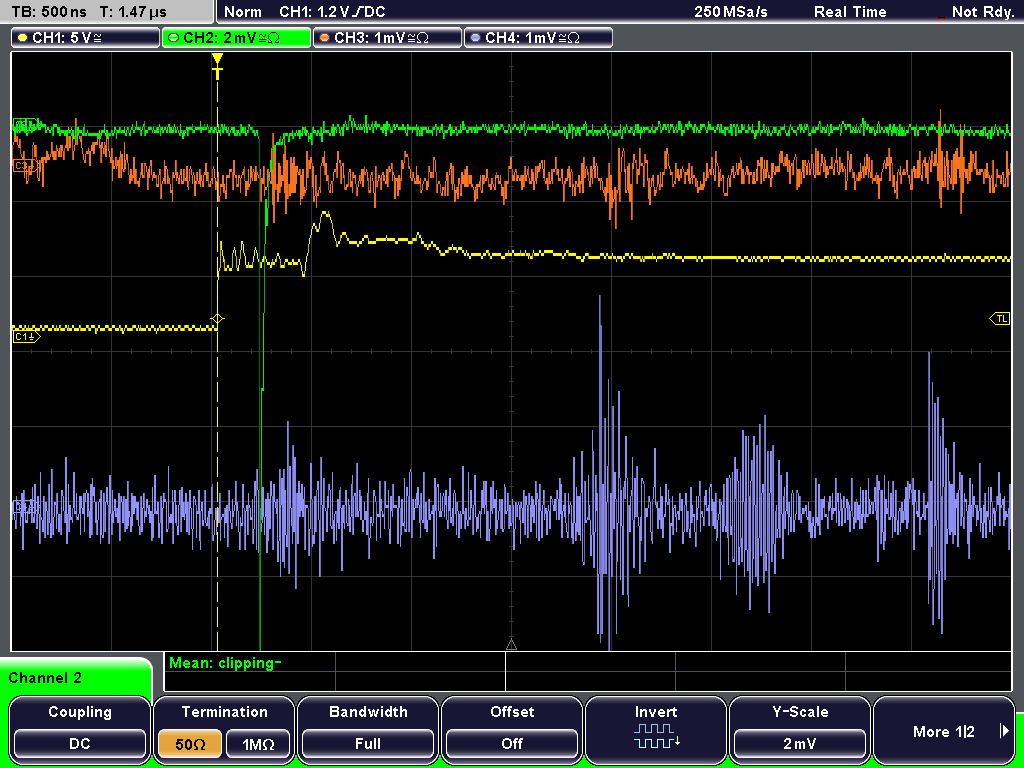Click the Real Time acquisition label

click(850, 12)
